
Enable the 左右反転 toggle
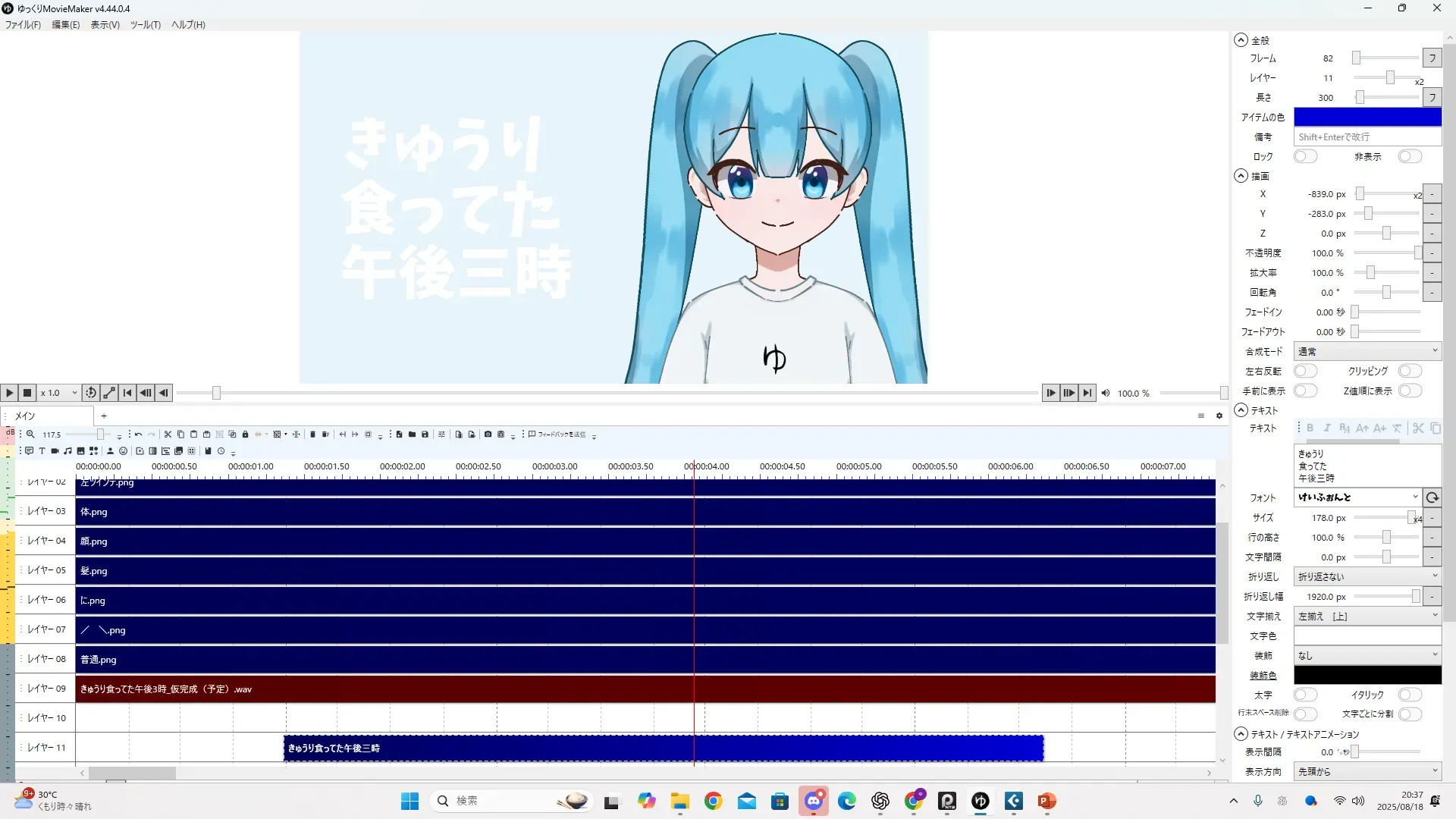1305,371
